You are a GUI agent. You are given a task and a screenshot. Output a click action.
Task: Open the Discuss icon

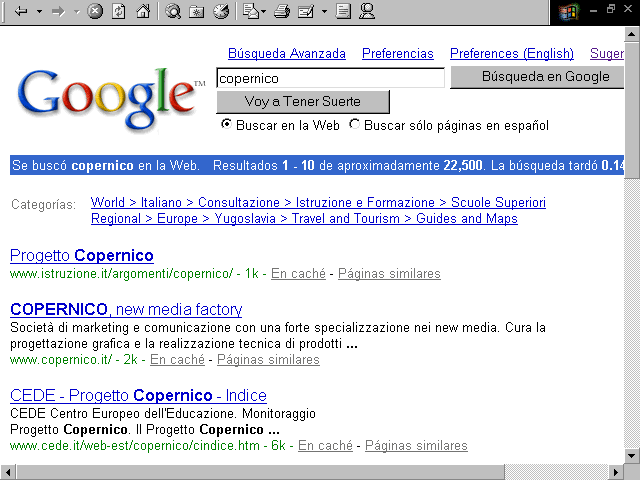(343, 11)
